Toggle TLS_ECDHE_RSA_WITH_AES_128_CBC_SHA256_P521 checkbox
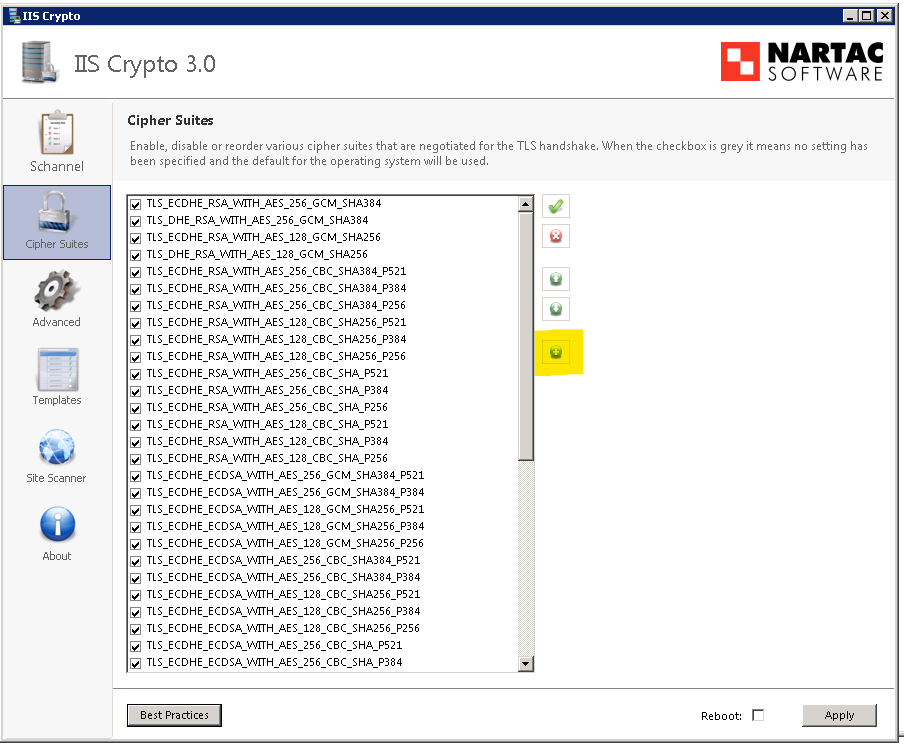The height and width of the screenshot is (747, 904). [135, 323]
